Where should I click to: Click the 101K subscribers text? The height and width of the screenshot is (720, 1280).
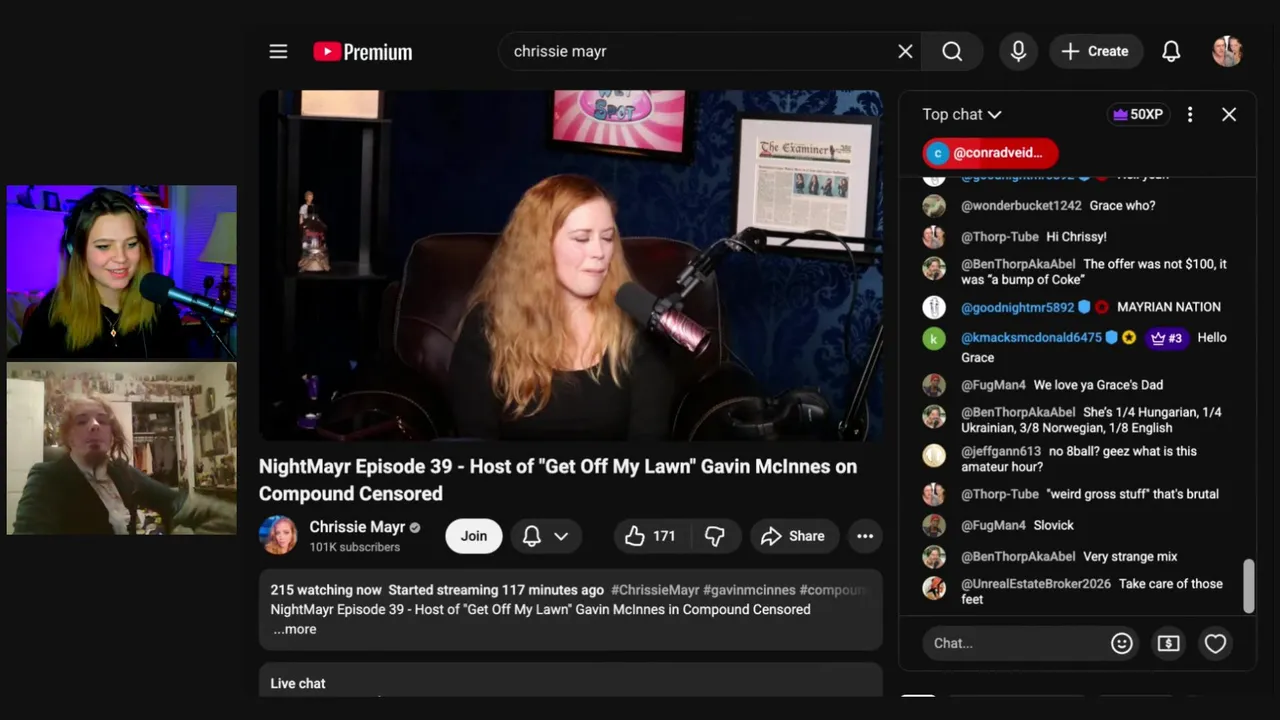click(354, 547)
